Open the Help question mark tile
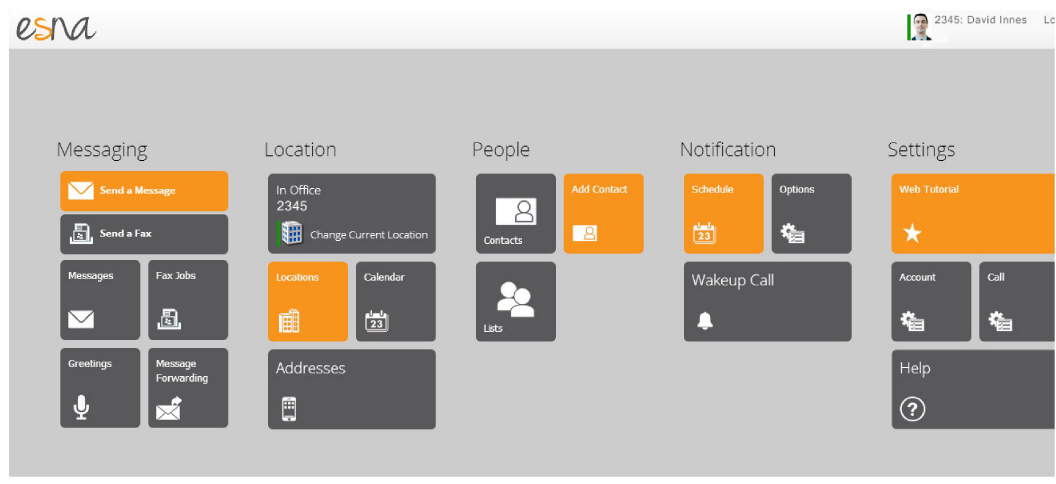This screenshot has width=1056, height=484. pos(974,389)
